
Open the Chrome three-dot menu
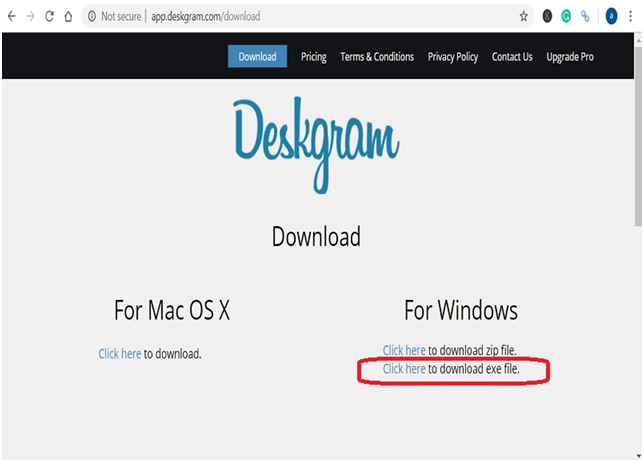[630, 16]
